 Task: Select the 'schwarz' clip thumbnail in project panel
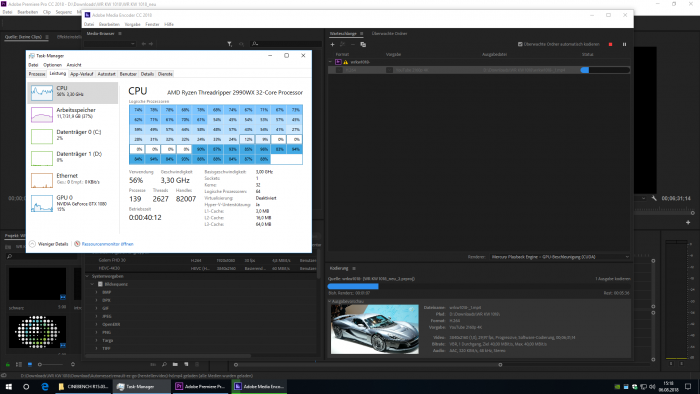(38, 284)
